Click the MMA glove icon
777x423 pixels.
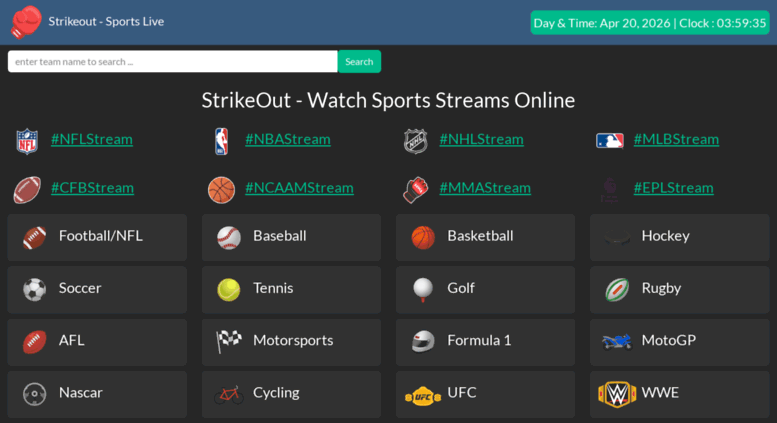tap(415, 190)
